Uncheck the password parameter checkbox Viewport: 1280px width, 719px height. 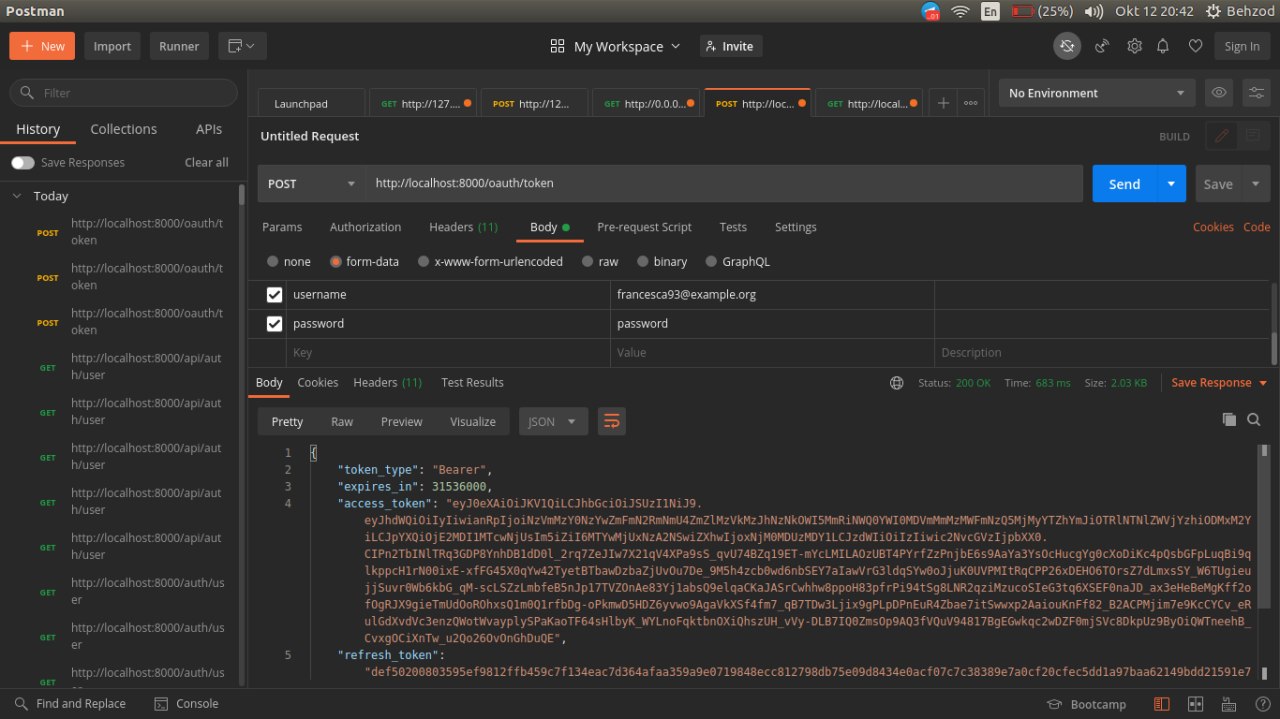click(274, 324)
